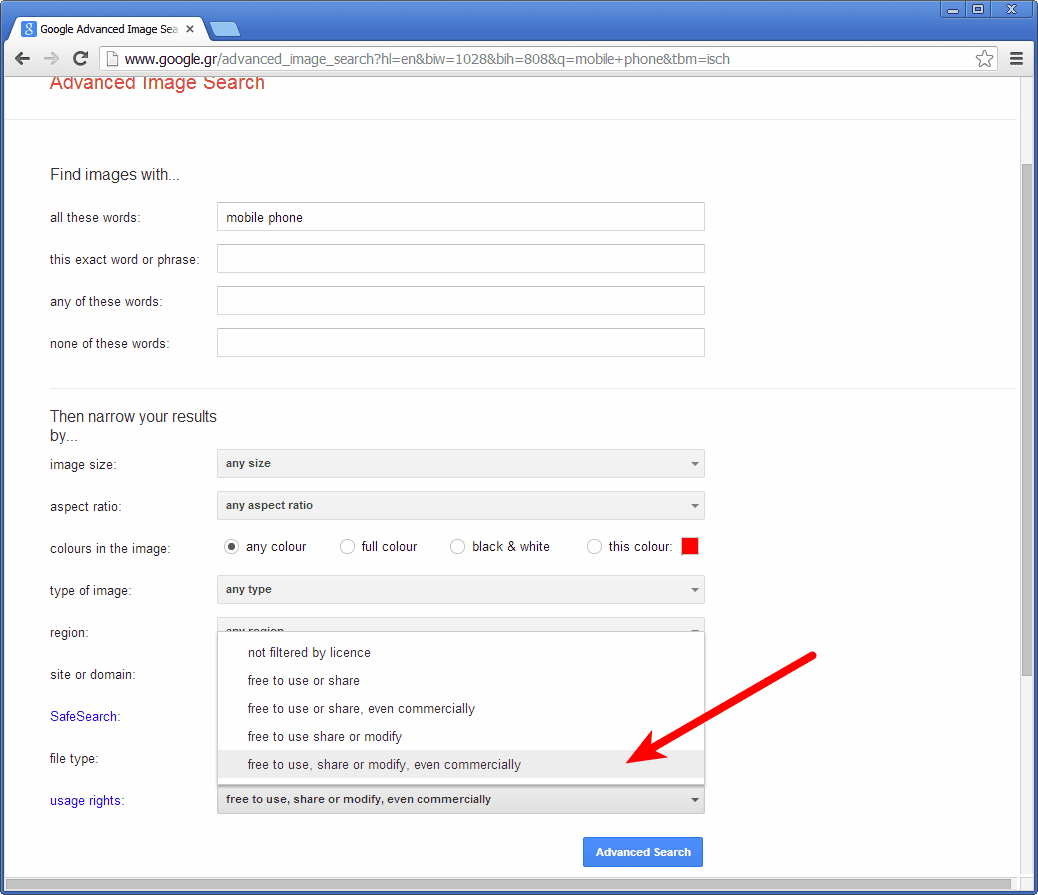Choose 'not filtered by licence' option
Viewport: 1038px width, 895px height.
(x=461, y=653)
